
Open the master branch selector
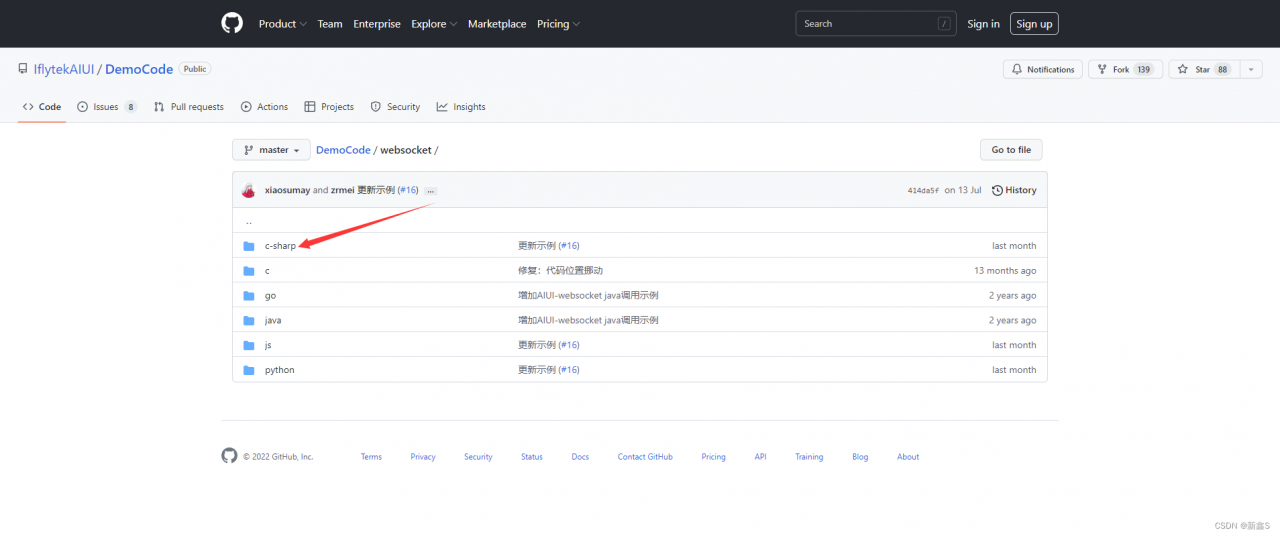pos(271,150)
